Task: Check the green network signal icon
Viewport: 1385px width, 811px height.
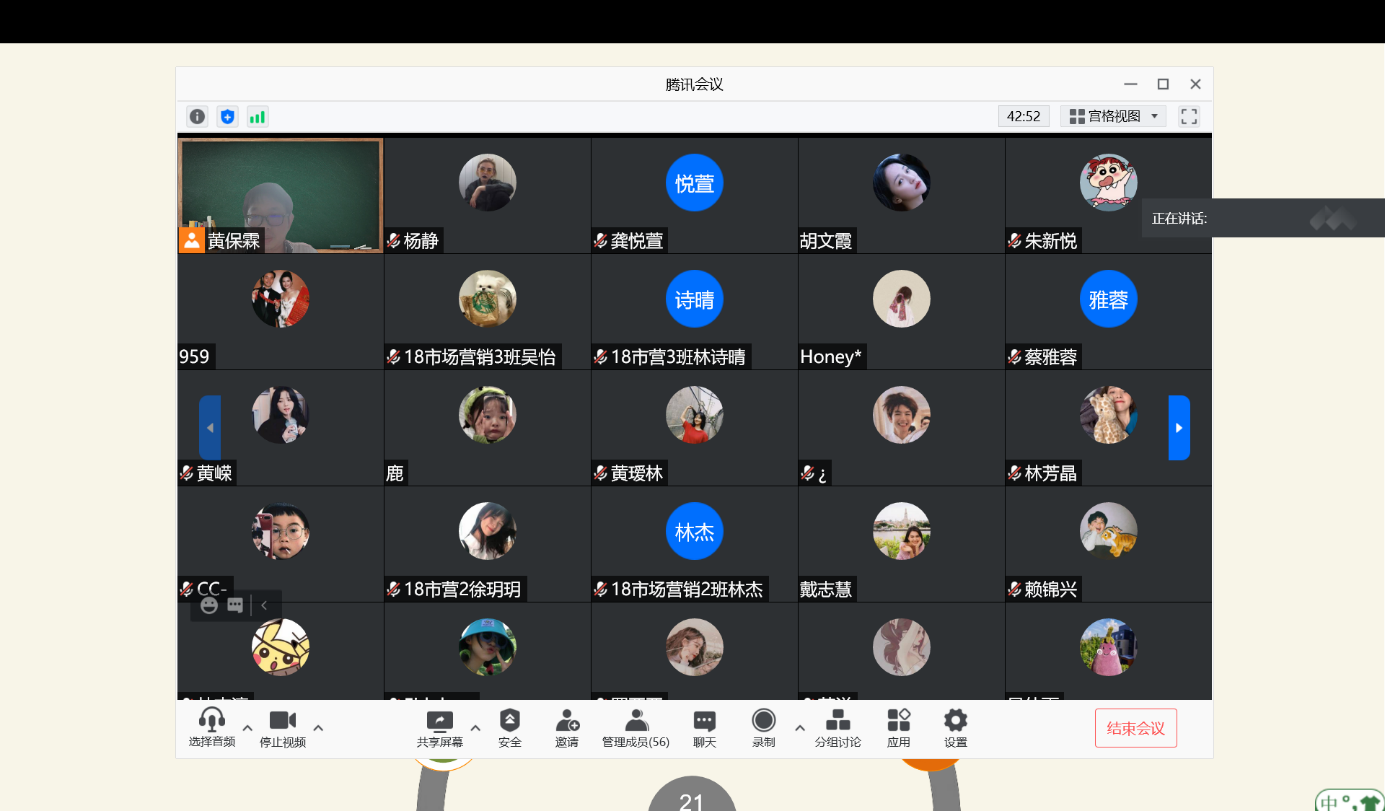Action: coord(257,117)
